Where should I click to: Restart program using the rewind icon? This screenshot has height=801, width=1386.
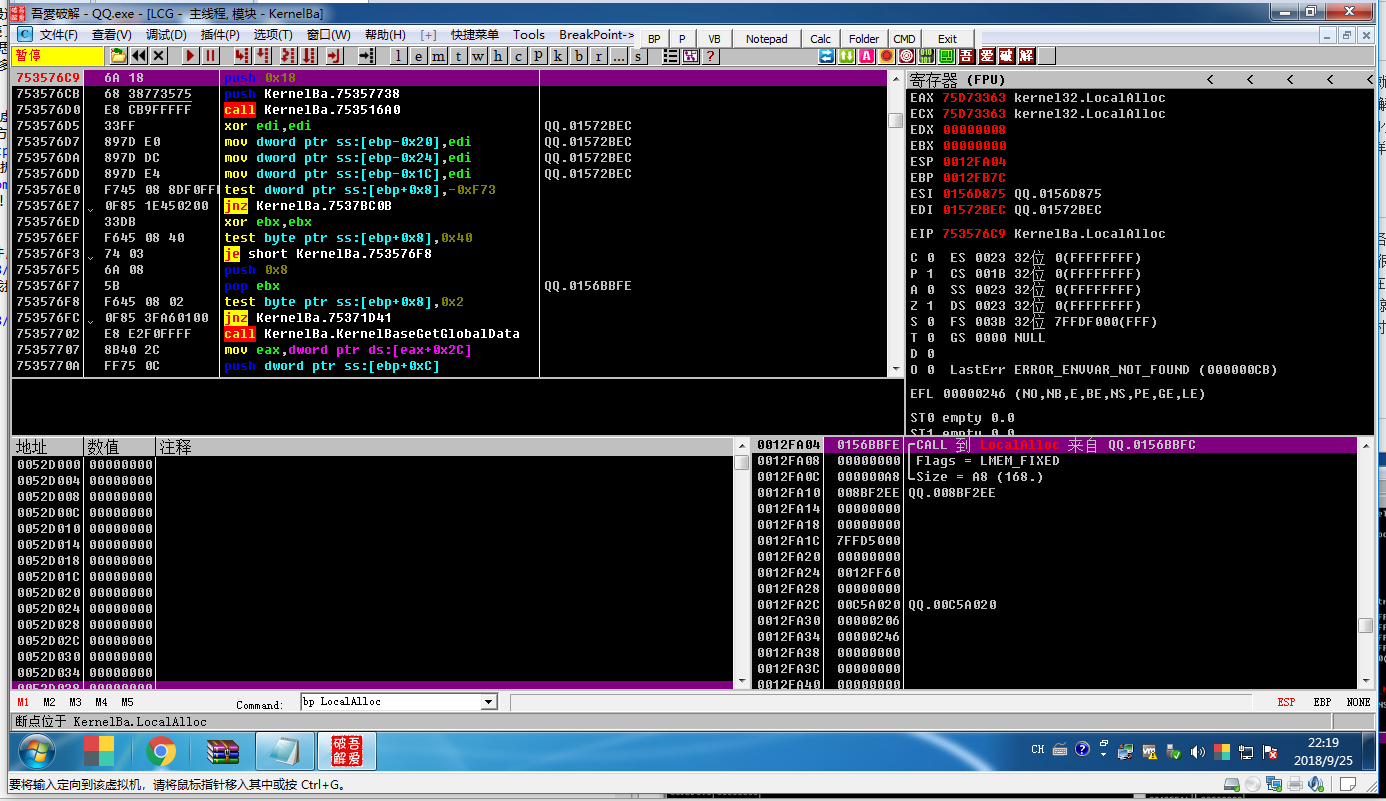pyautogui.click(x=139, y=56)
